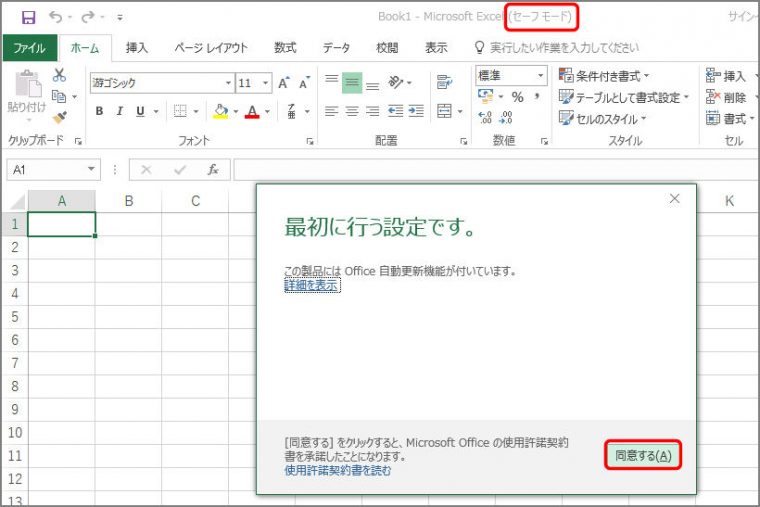Click the Insert Function fx icon
The width and height of the screenshot is (760, 507).
point(213,170)
